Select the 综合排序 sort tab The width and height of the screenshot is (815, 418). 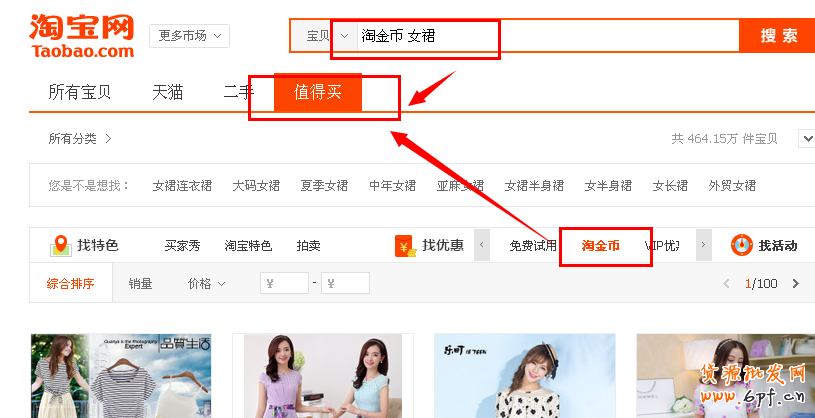coord(70,284)
